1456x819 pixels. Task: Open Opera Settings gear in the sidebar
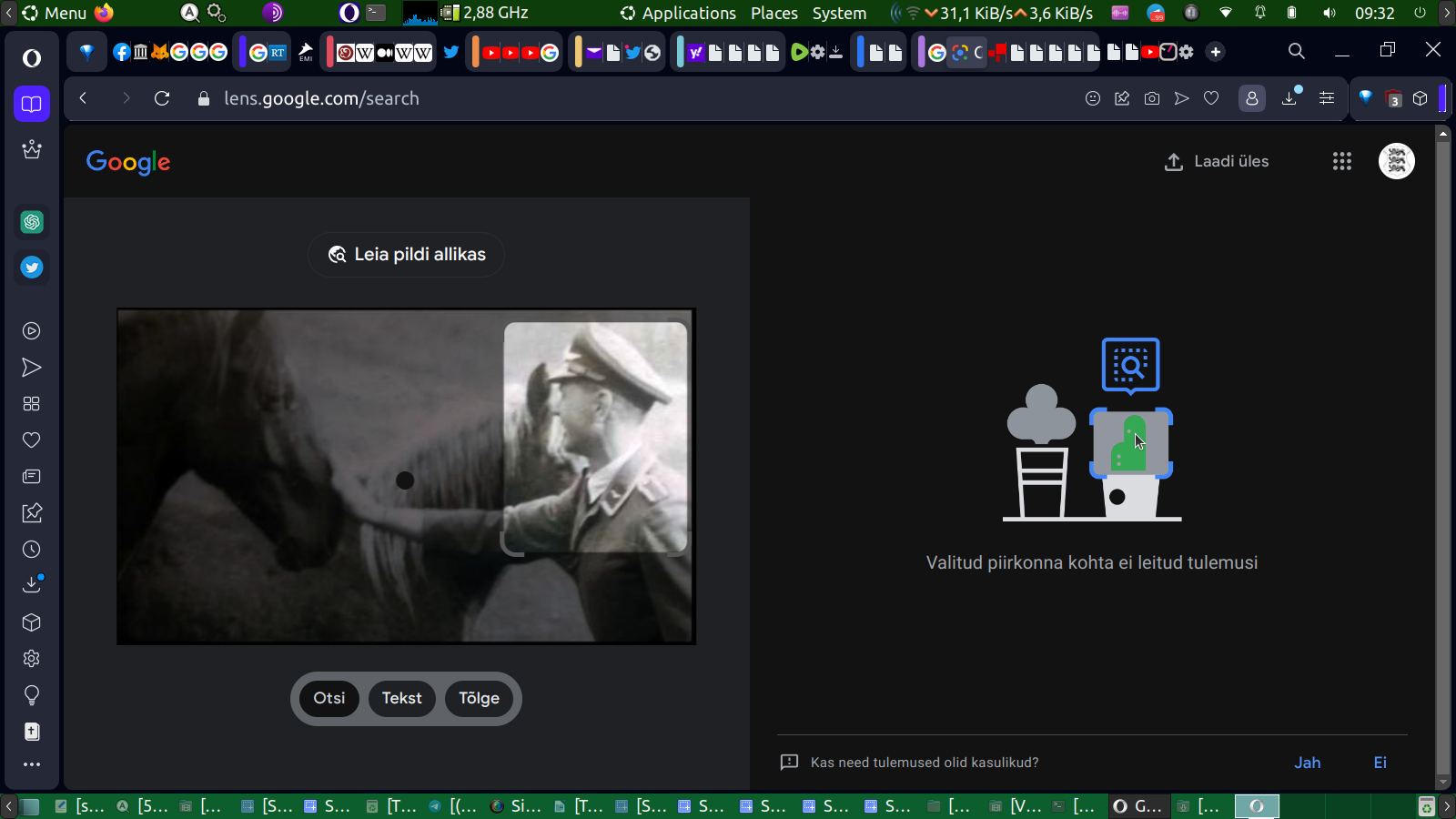pos(32,659)
